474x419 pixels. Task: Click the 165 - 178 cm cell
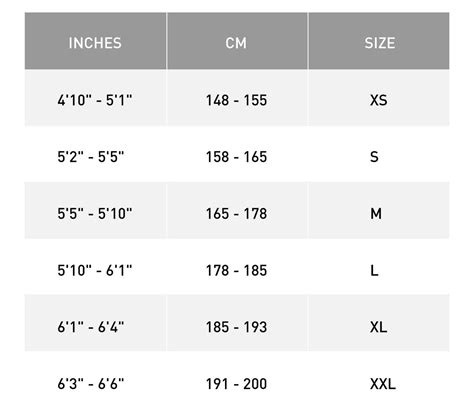[237, 211]
